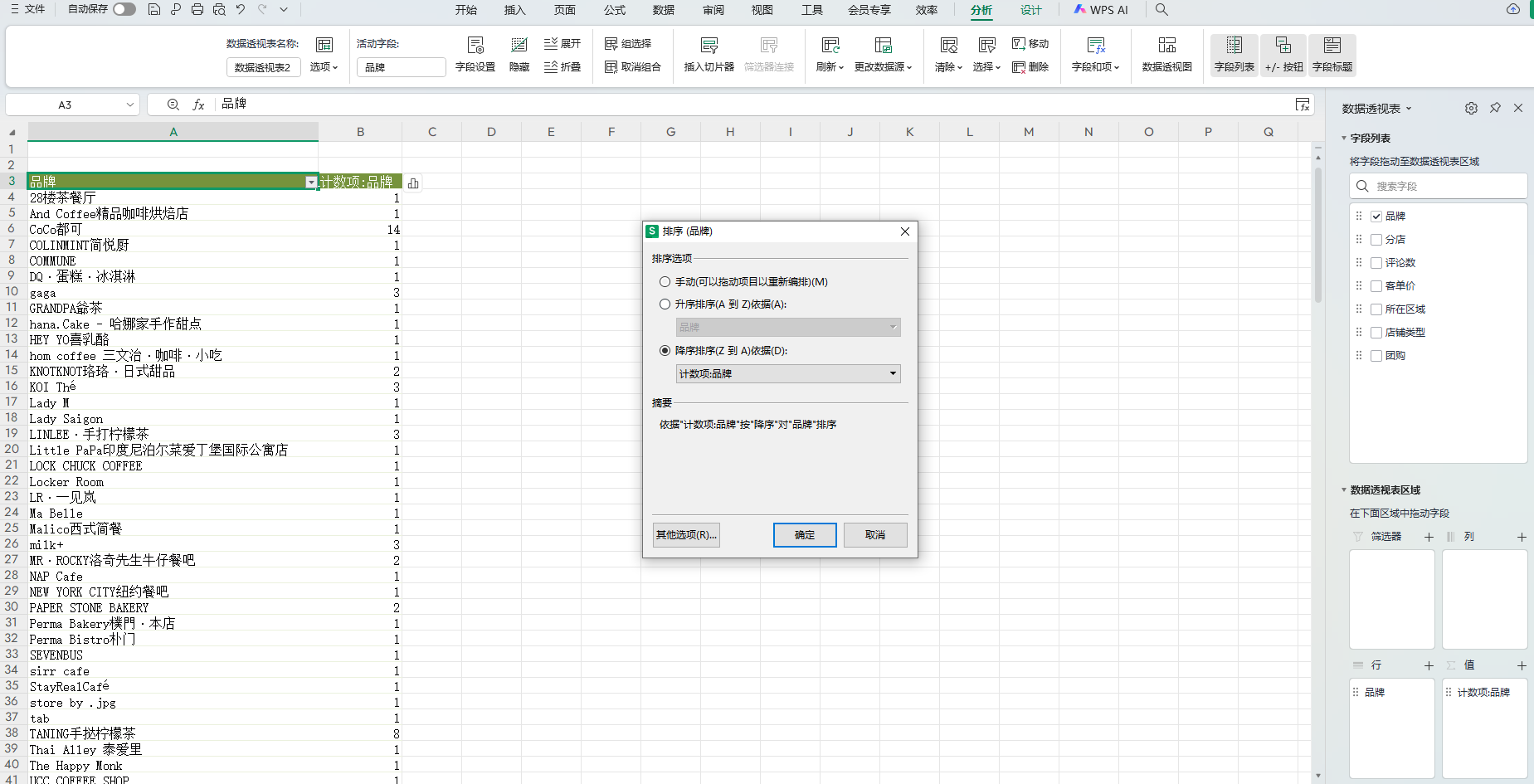Click the 取消组合 ungroup icon
The height and width of the screenshot is (784, 1534).
click(611, 67)
